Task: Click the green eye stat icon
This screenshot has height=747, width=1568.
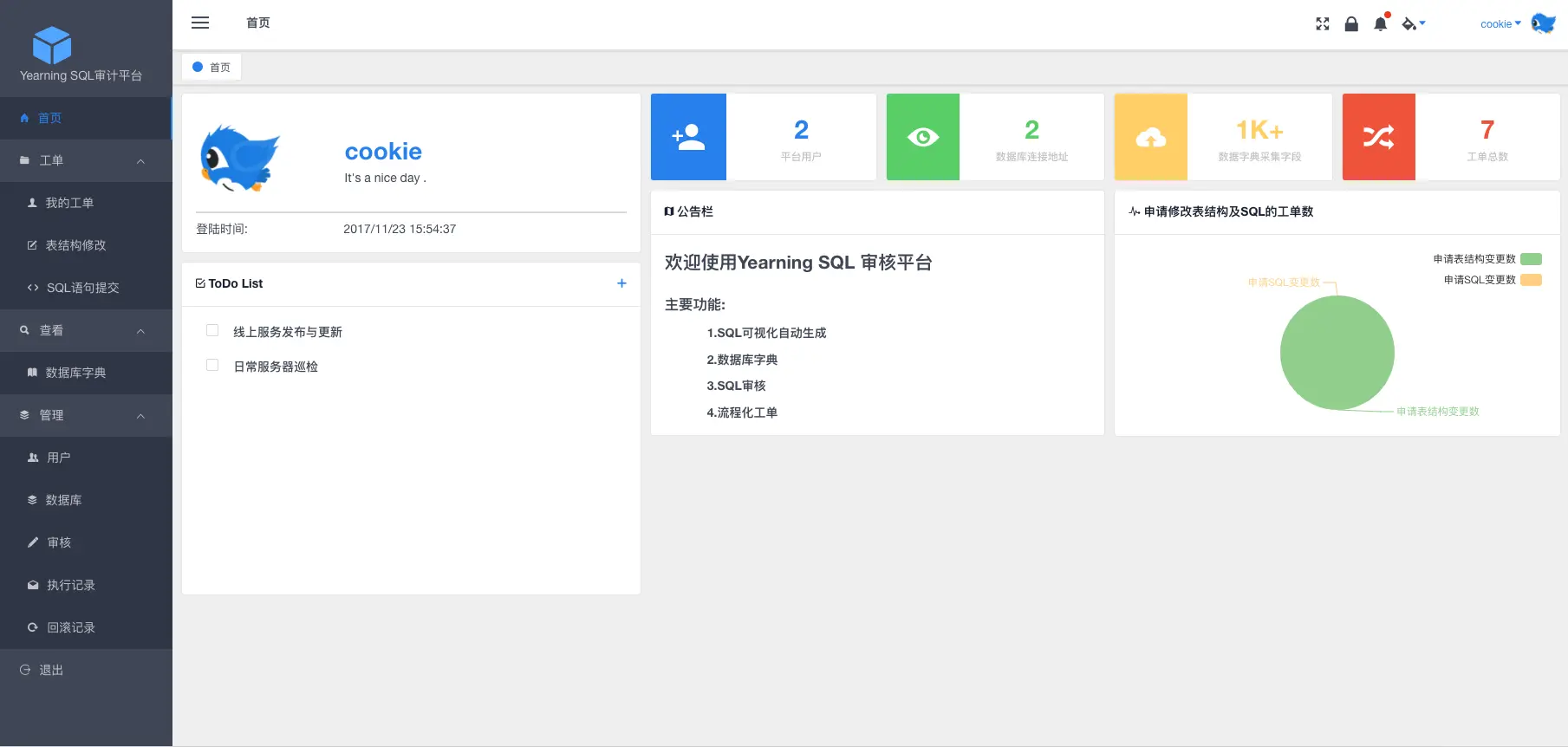Action: [x=923, y=137]
